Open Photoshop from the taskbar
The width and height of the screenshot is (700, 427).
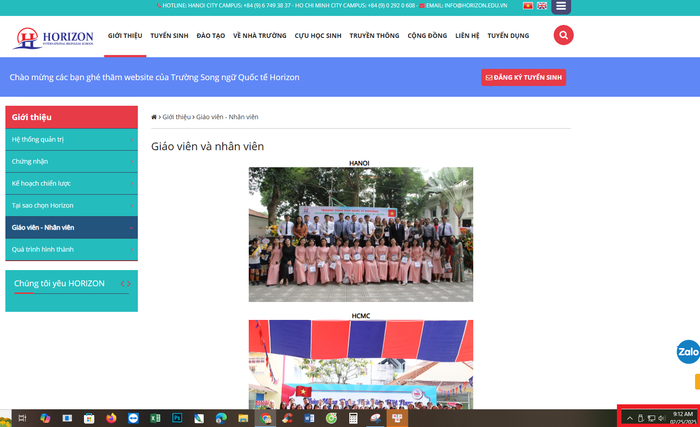tap(177, 417)
